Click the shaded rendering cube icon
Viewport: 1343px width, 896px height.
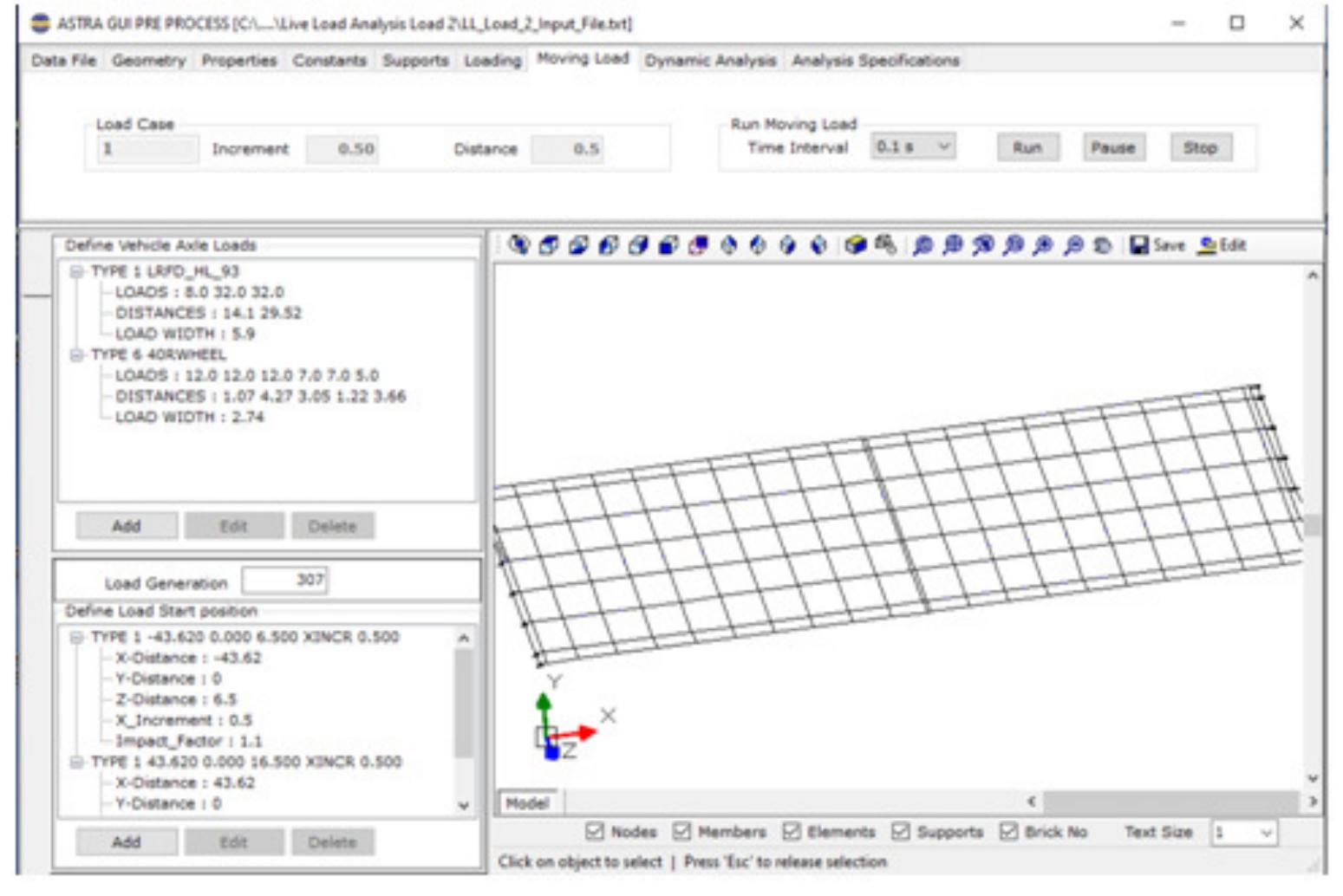tap(856, 245)
